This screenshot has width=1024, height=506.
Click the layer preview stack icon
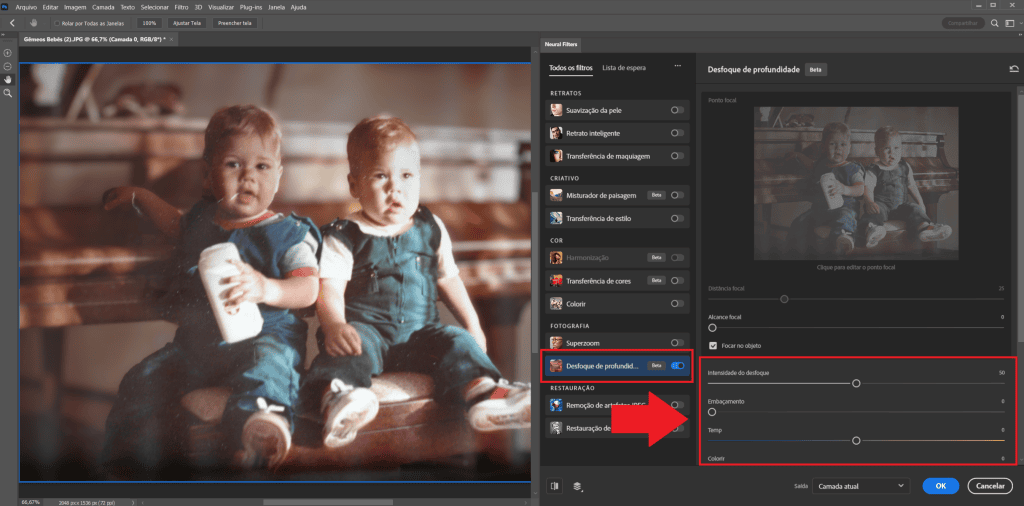(577, 486)
